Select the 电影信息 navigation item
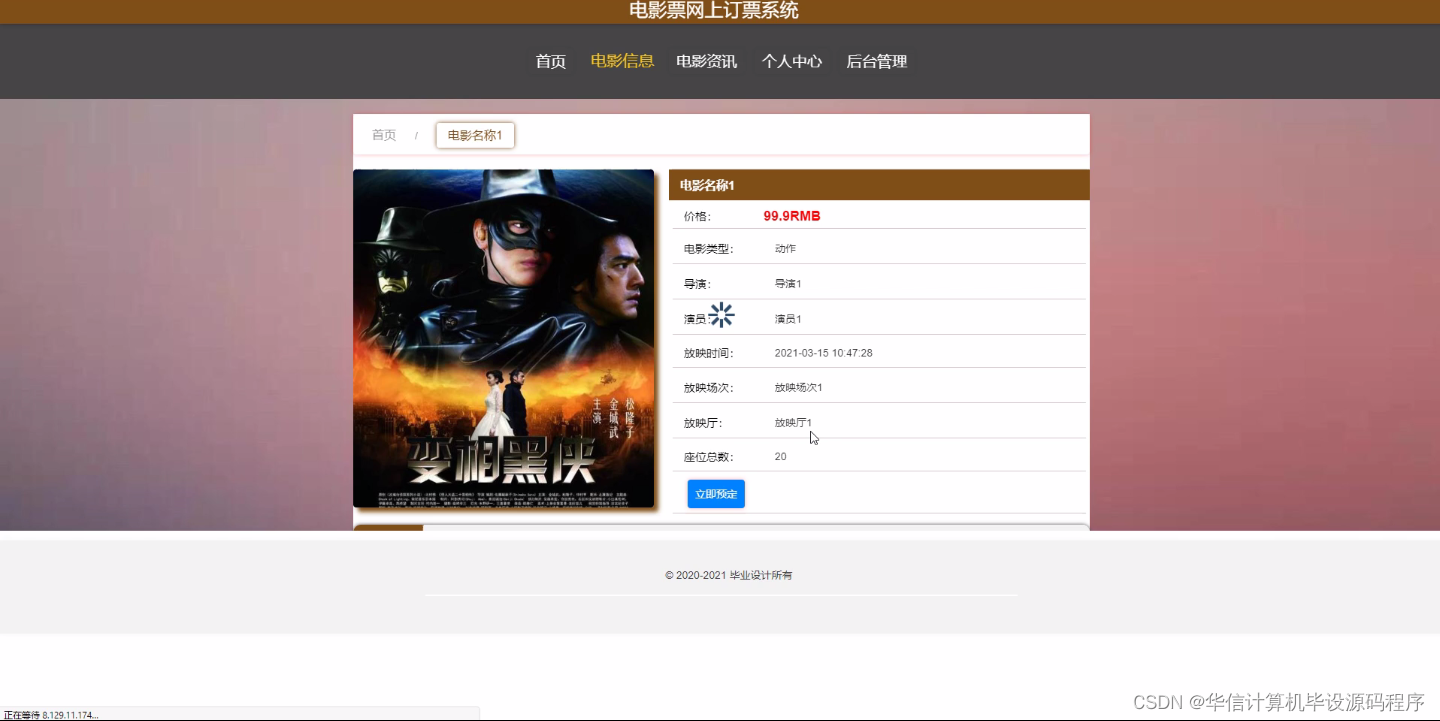This screenshot has height=721, width=1440. pyautogui.click(x=622, y=61)
